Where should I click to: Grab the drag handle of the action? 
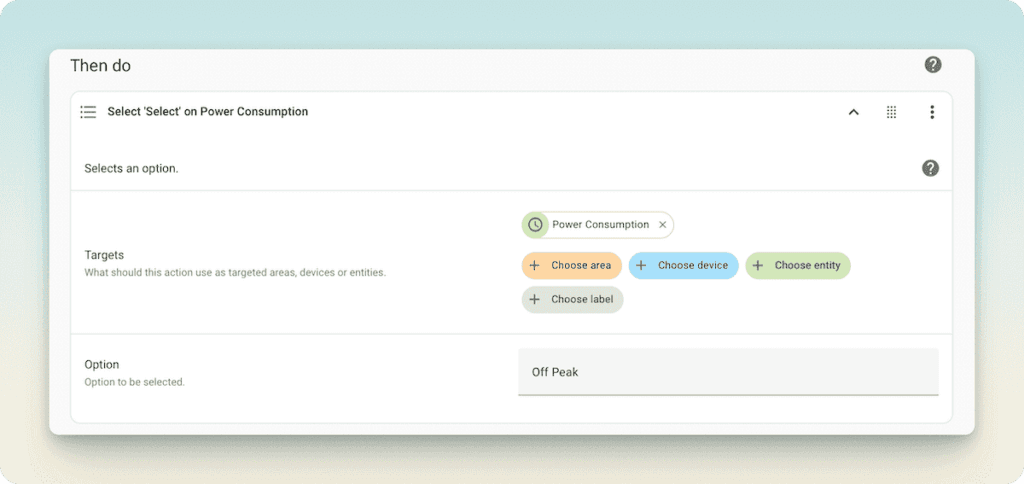pyautogui.click(x=891, y=112)
